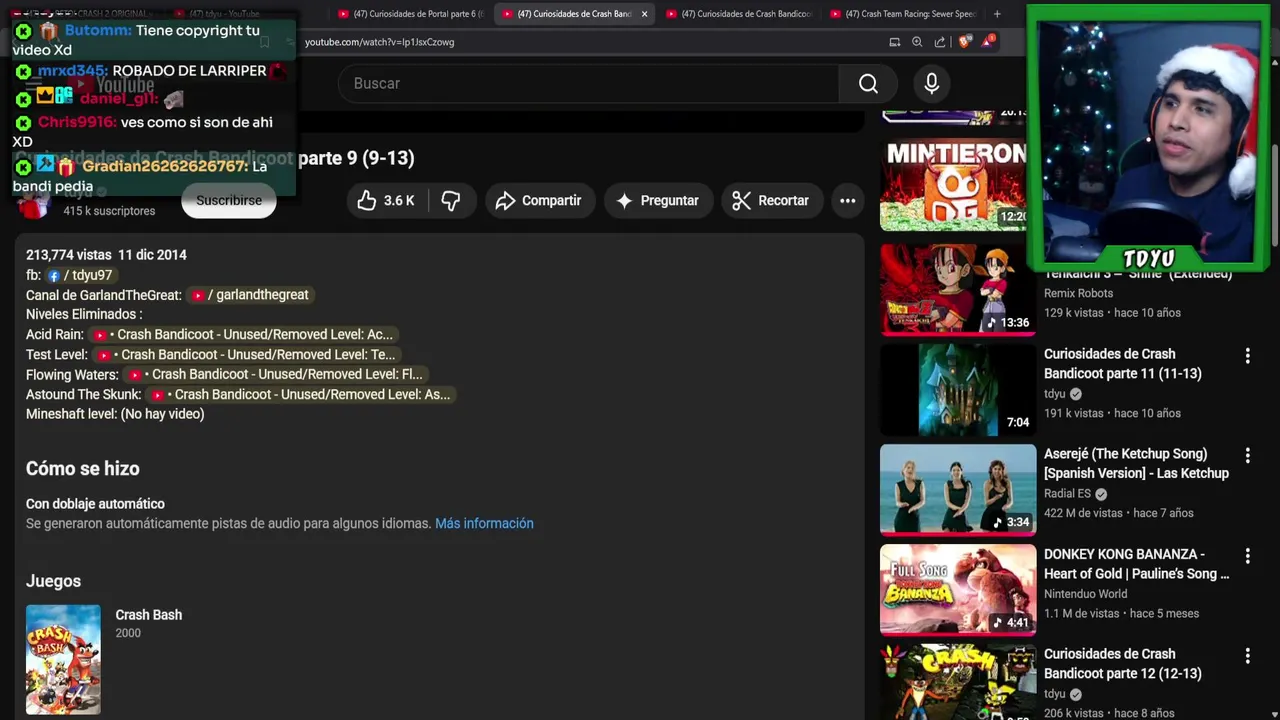This screenshot has height=720, width=1280.
Task: Open the Facebook tdyu97 link
Action: coord(80,275)
